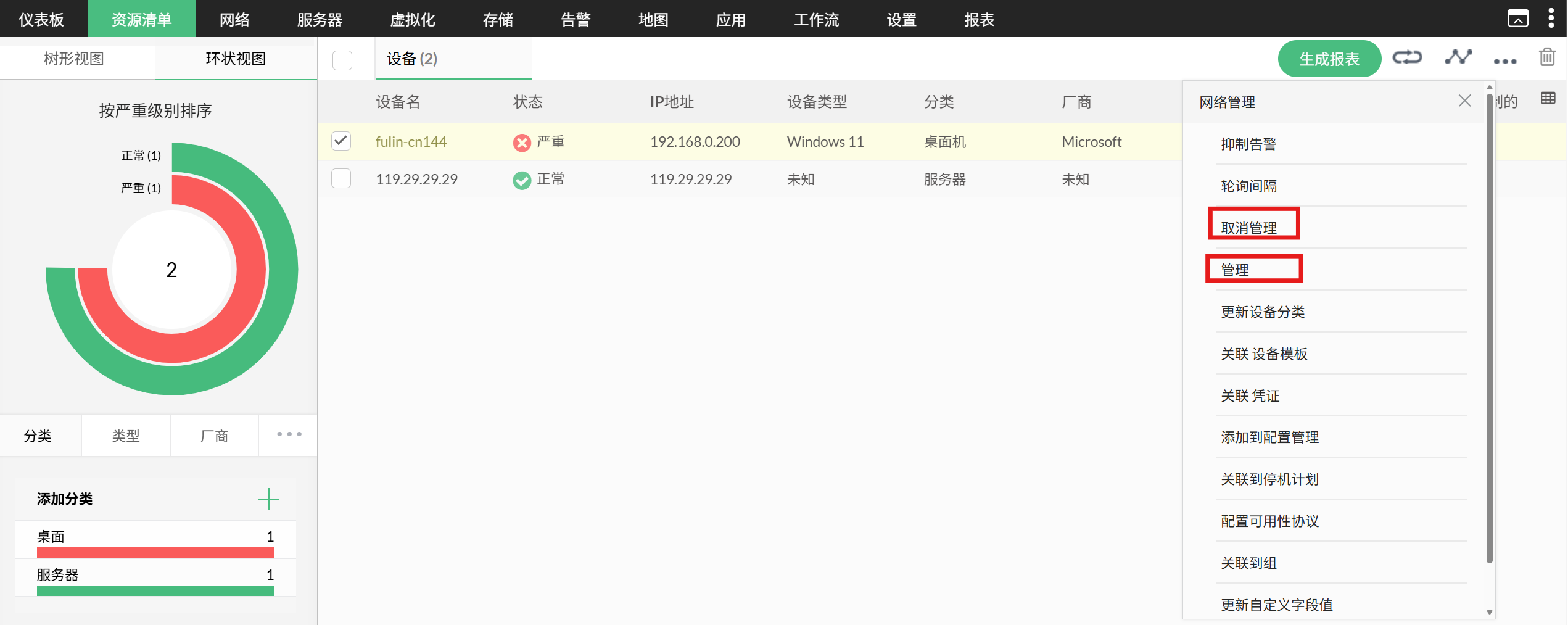Open the 服务器 menu
1568x625 pixels.
coord(320,19)
